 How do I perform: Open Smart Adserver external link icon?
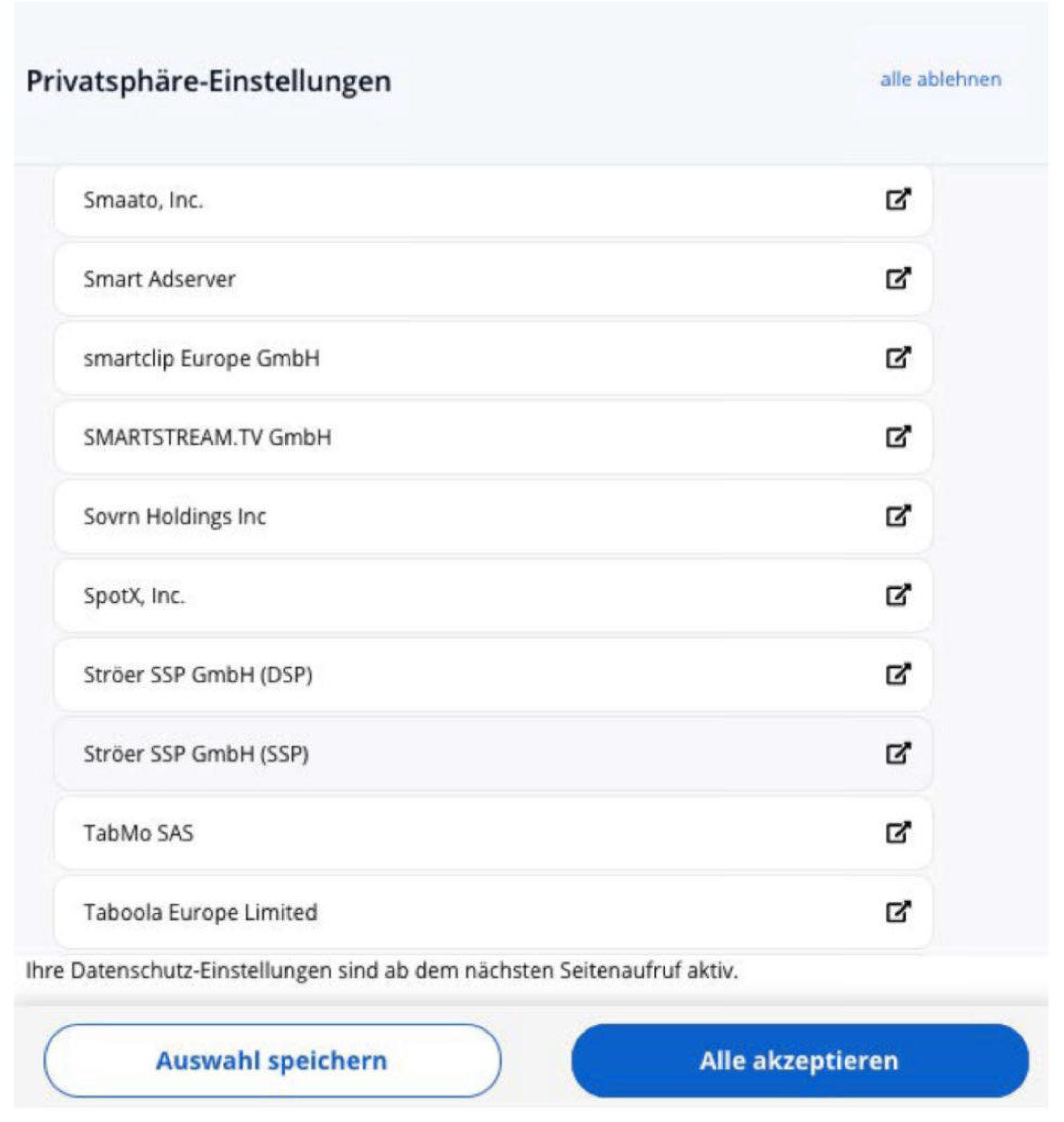(898, 279)
